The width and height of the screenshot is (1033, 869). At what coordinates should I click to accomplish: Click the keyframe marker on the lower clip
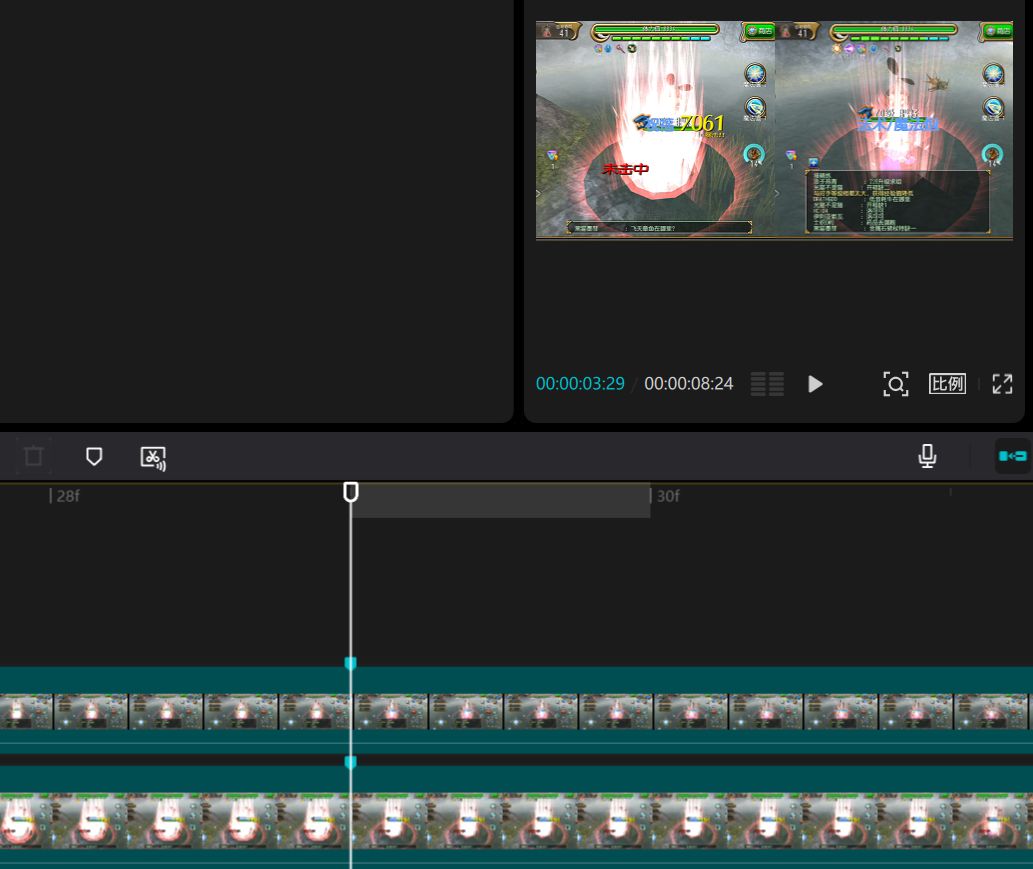point(350,762)
